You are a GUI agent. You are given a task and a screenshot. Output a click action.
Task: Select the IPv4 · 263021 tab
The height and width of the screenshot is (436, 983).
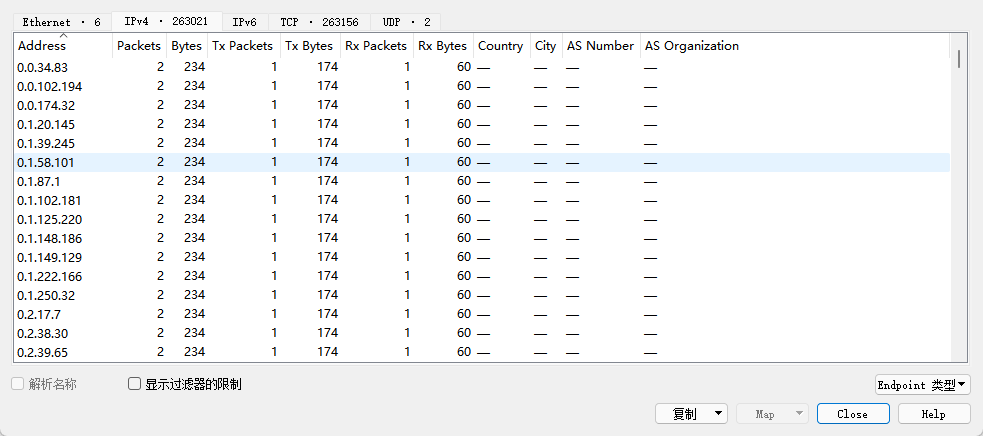(x=166, y=21)
